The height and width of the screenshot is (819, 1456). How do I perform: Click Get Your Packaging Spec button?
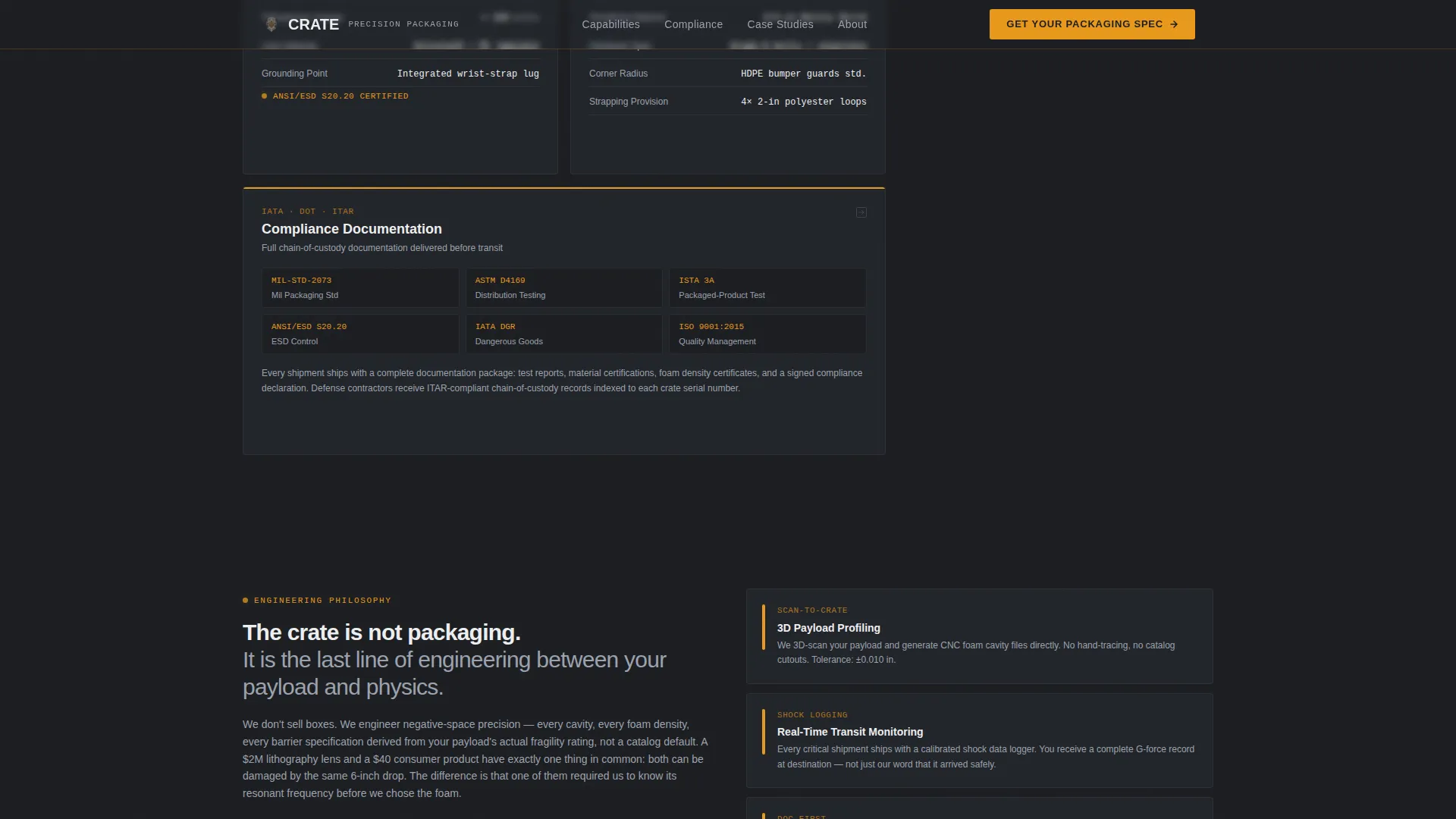coord(1092,24)
